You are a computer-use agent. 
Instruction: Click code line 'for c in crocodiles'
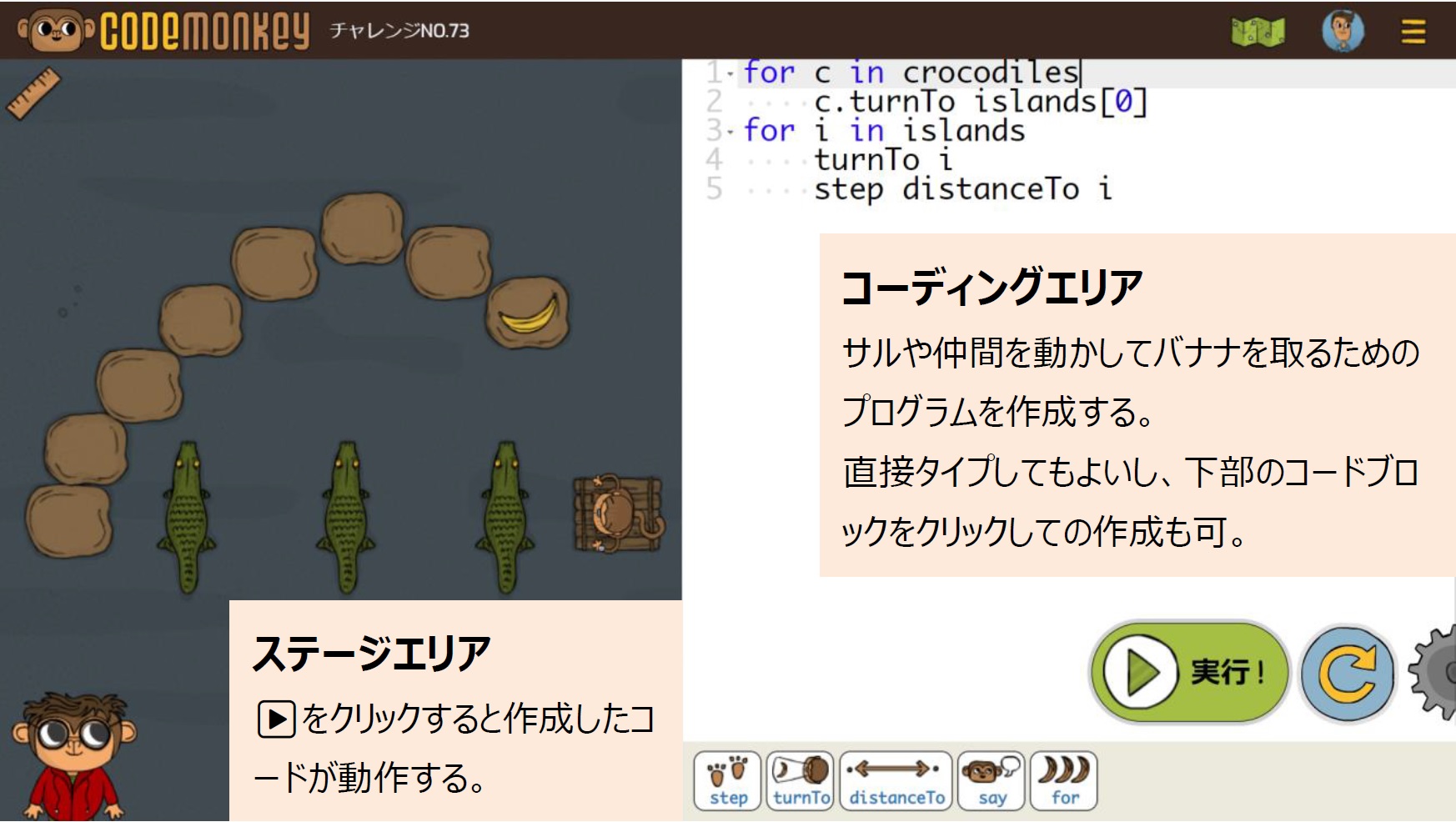point(911,73)
